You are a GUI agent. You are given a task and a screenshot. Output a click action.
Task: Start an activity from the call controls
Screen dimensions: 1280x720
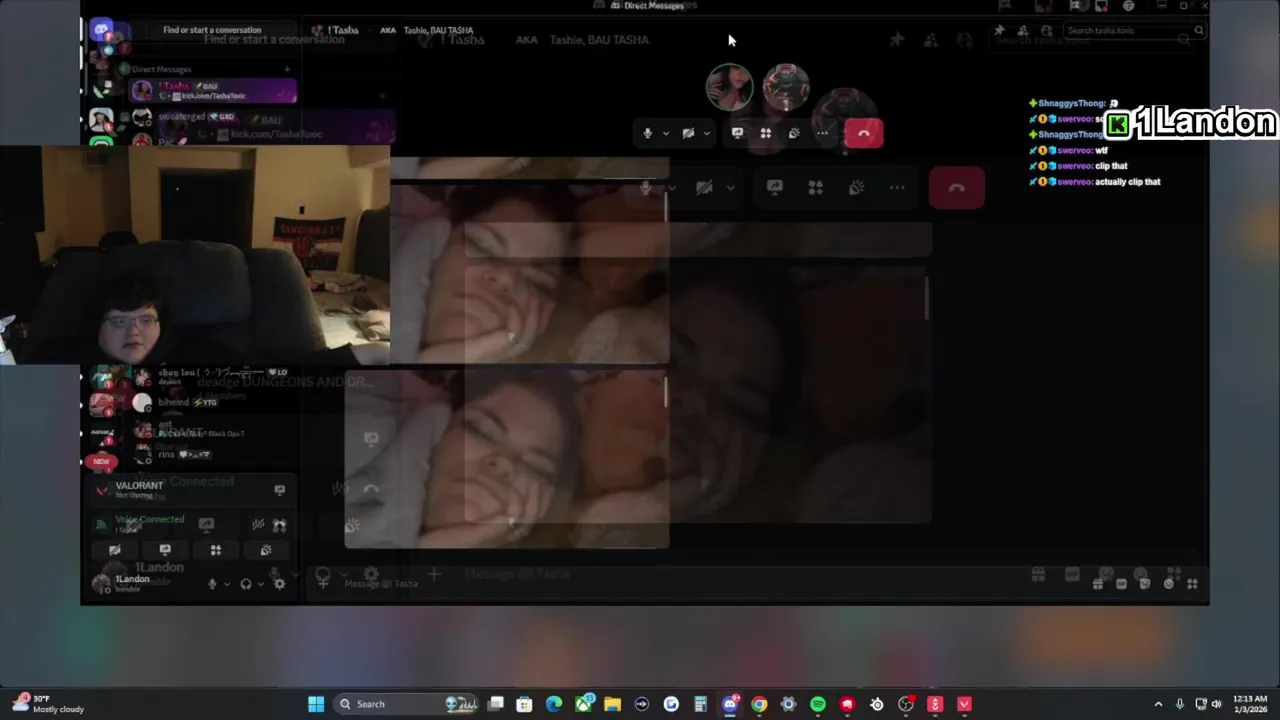[x=765, y=133]
